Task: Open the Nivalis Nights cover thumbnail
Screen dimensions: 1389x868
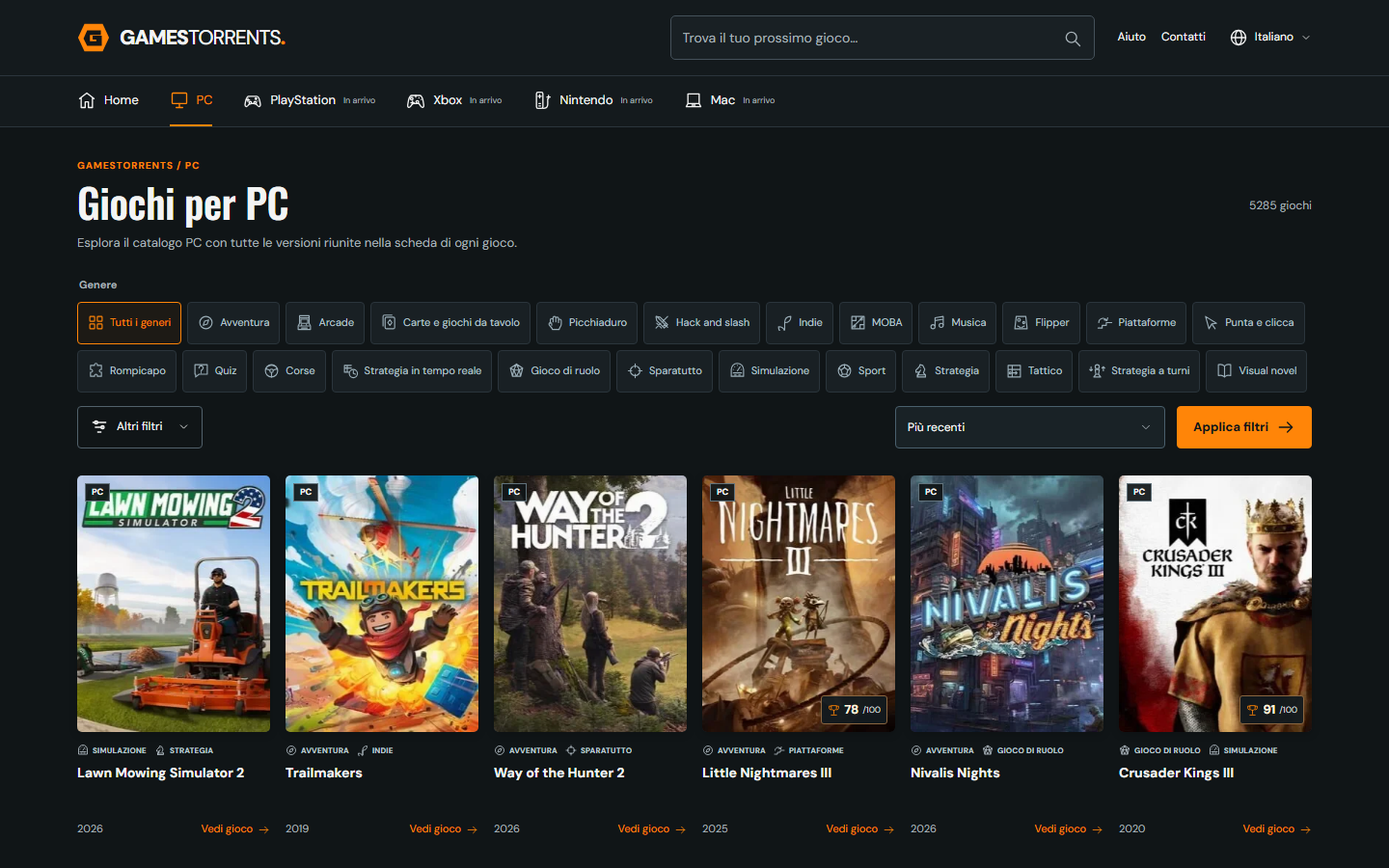Action: tap(1007, 604)
